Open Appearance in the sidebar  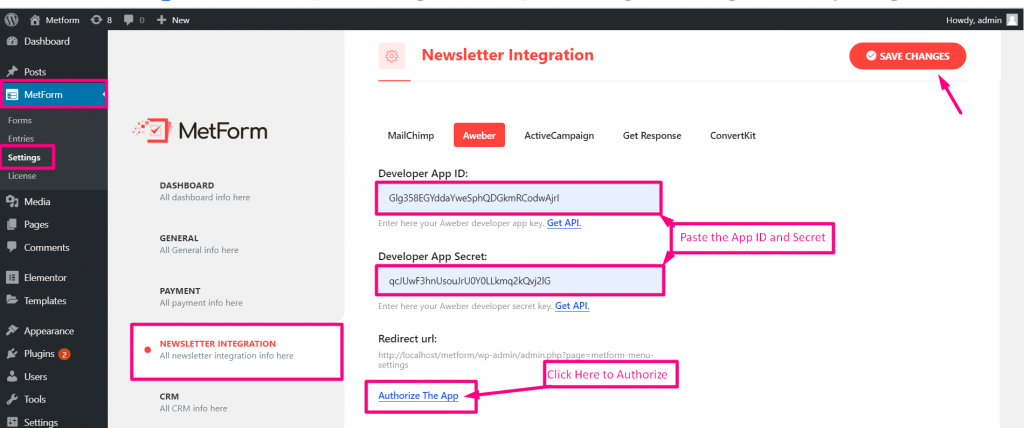(x=49, y=331)
